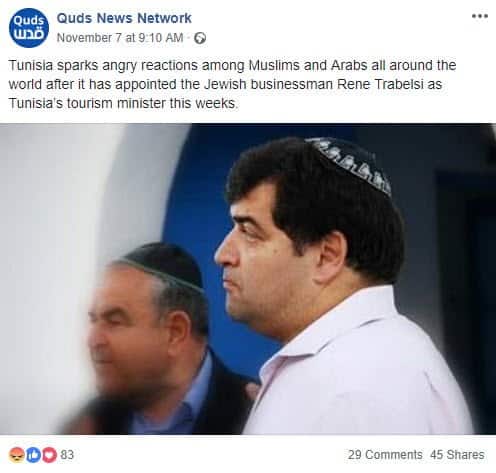This screenshot has height=473, width=496.
Task: Click the embroidered kippah in the photo
Action: 350,163
